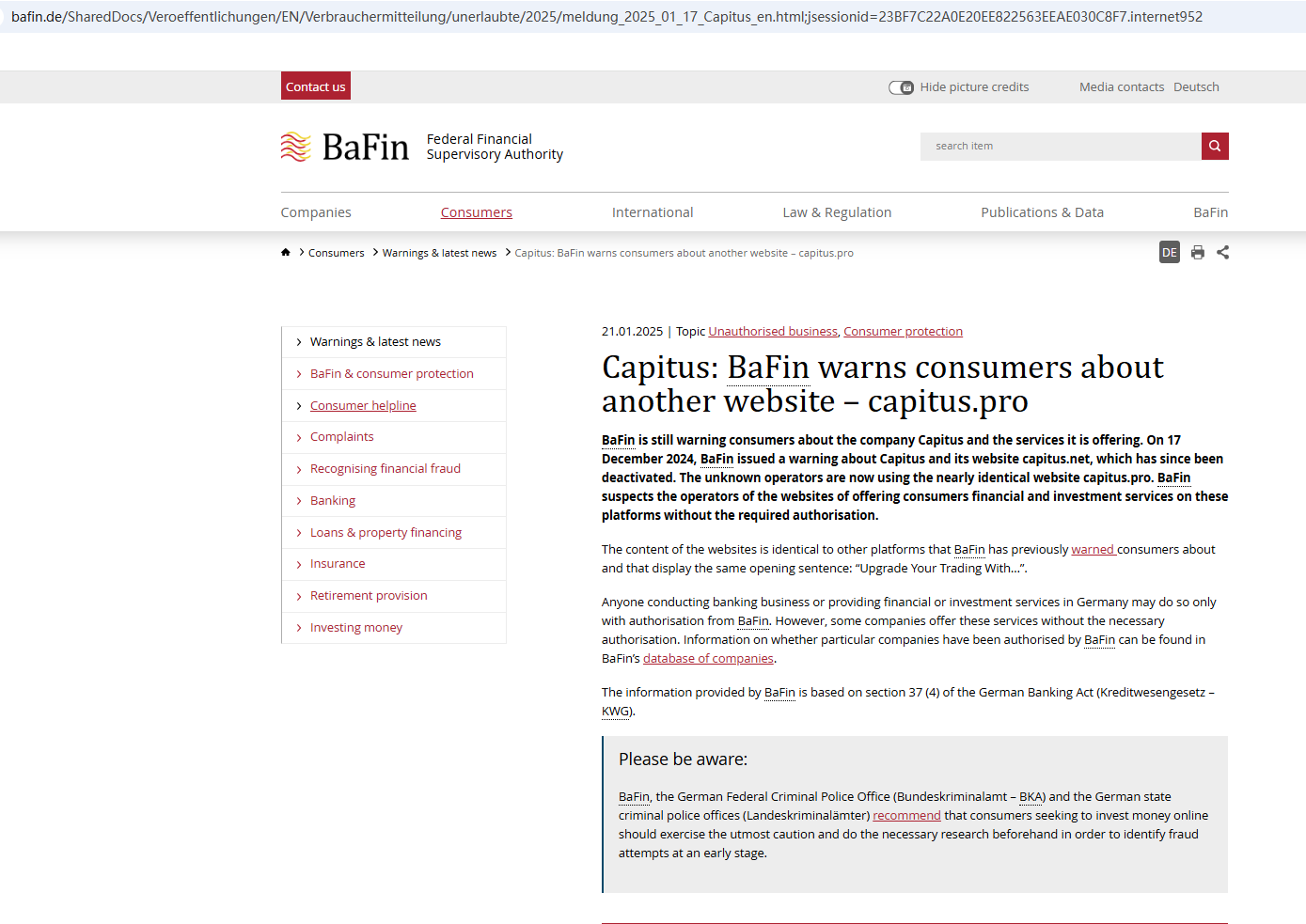Open the Insurance sidebar link
1306x924 pixels.
pyautogui.click(x=338, y=563)
